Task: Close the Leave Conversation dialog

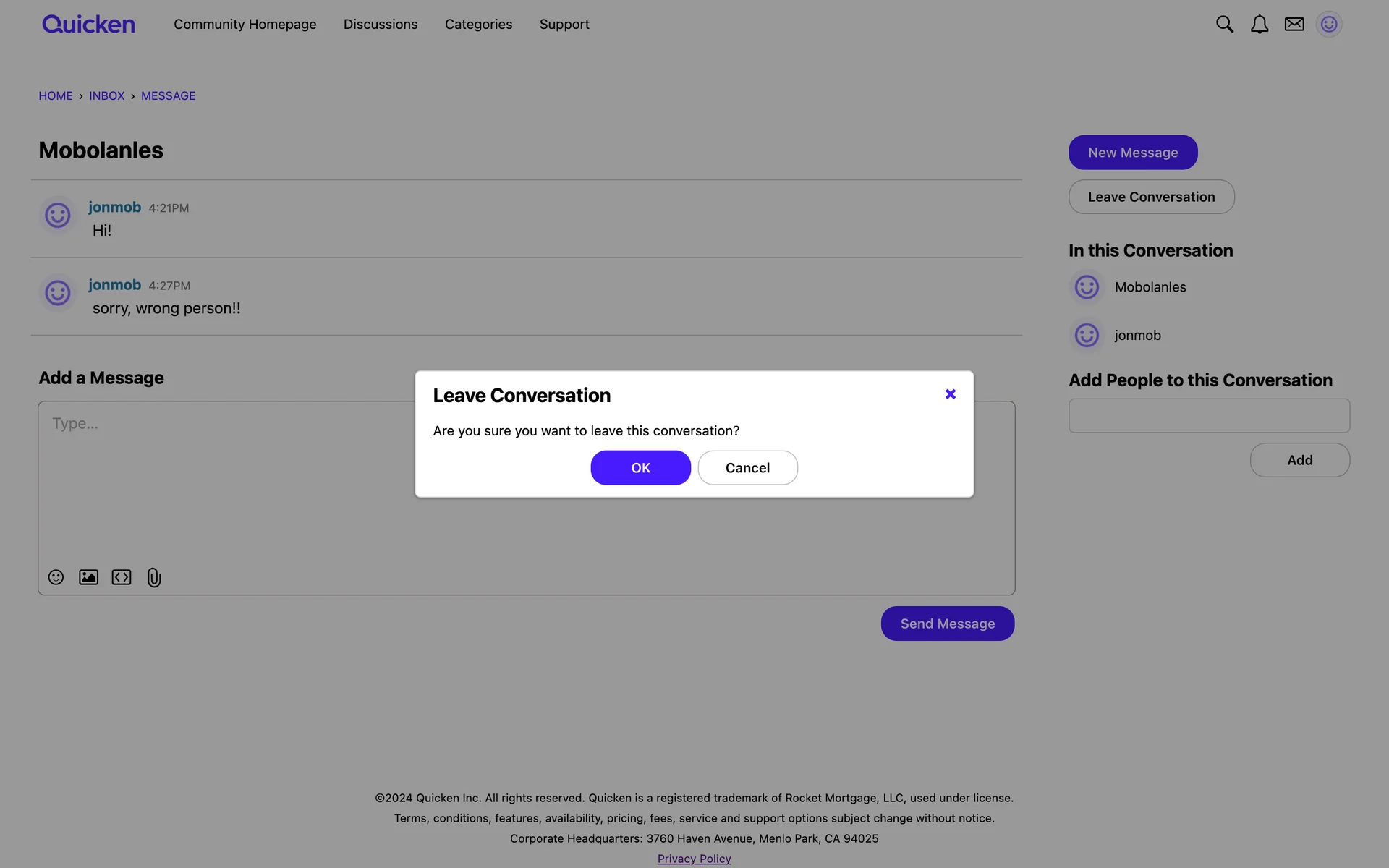Action: click(x=951, y=394)
